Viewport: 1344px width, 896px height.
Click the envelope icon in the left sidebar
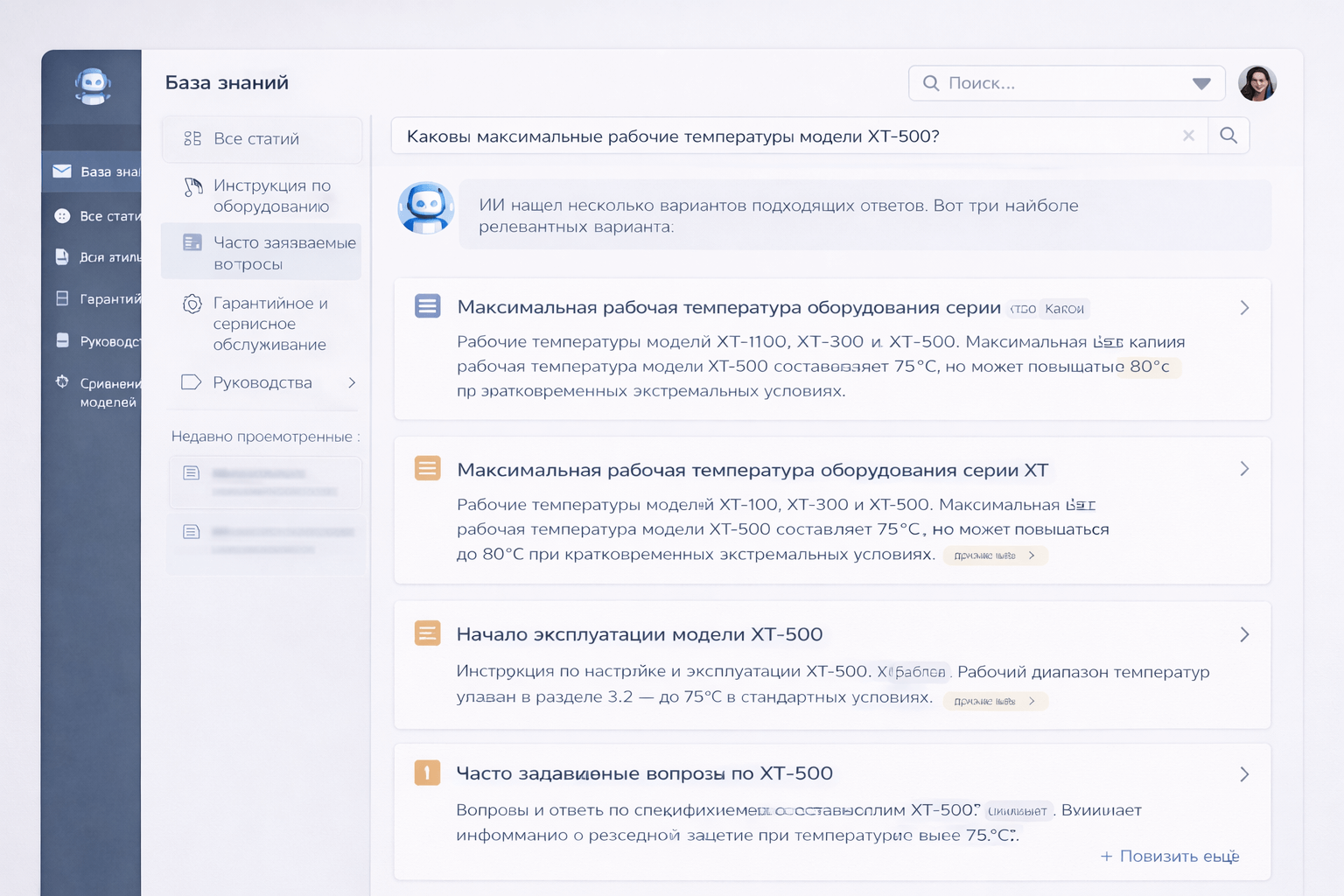click(62, 171)
